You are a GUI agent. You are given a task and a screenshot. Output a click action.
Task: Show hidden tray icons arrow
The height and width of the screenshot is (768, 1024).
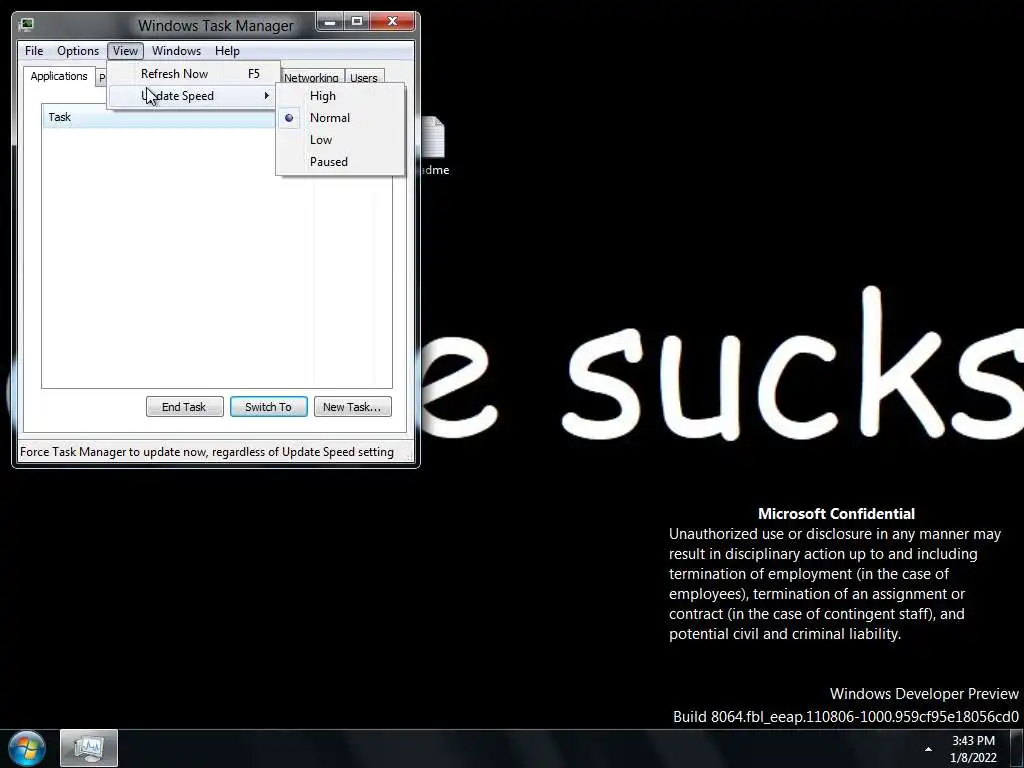[x=928, y=749]
